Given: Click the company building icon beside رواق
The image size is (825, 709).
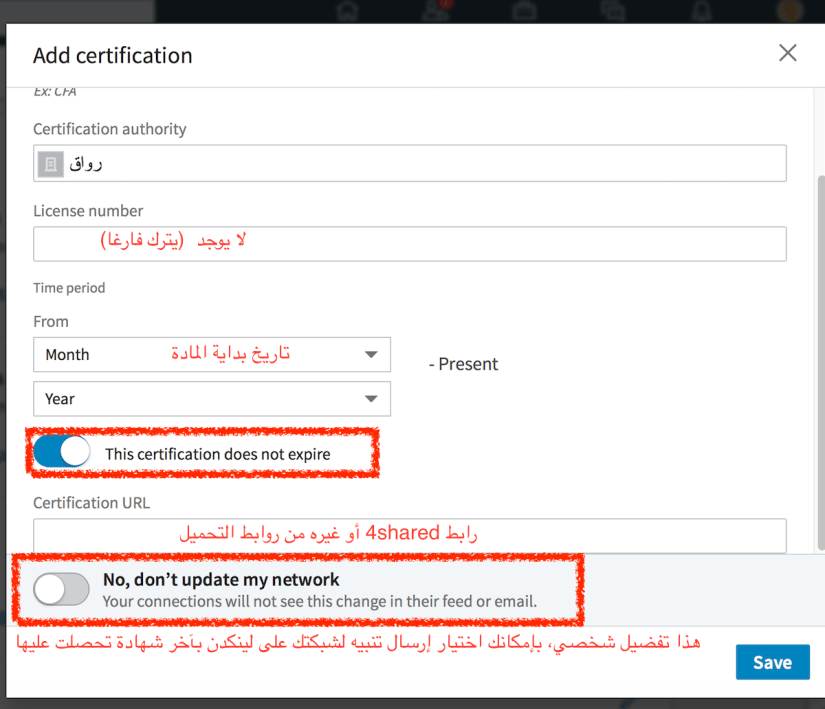Looking at the screenshot, I should pos(50,163).
